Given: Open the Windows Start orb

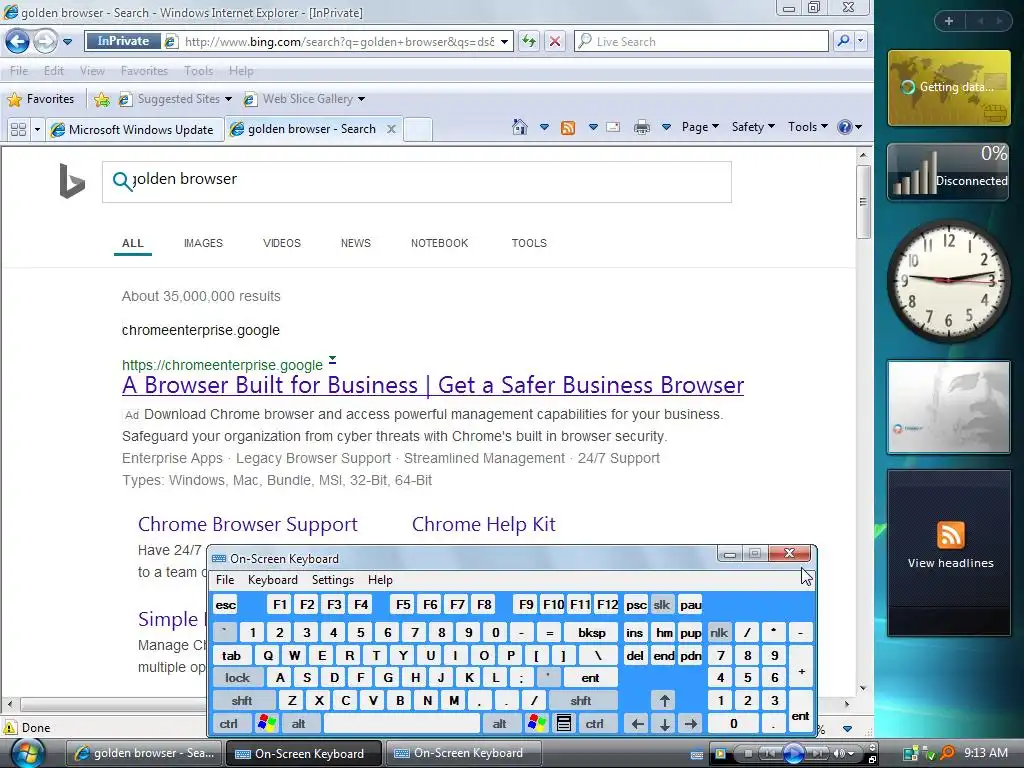Looking at the screenshot, I should click(27, 753).
